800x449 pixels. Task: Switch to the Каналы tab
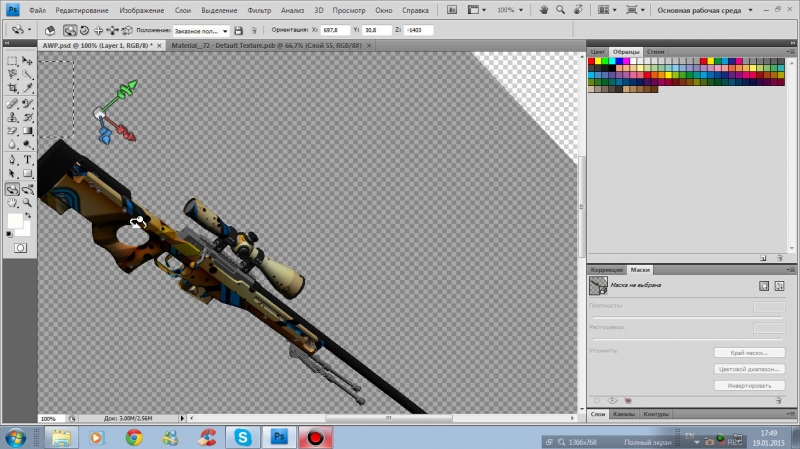pos(624,414)
